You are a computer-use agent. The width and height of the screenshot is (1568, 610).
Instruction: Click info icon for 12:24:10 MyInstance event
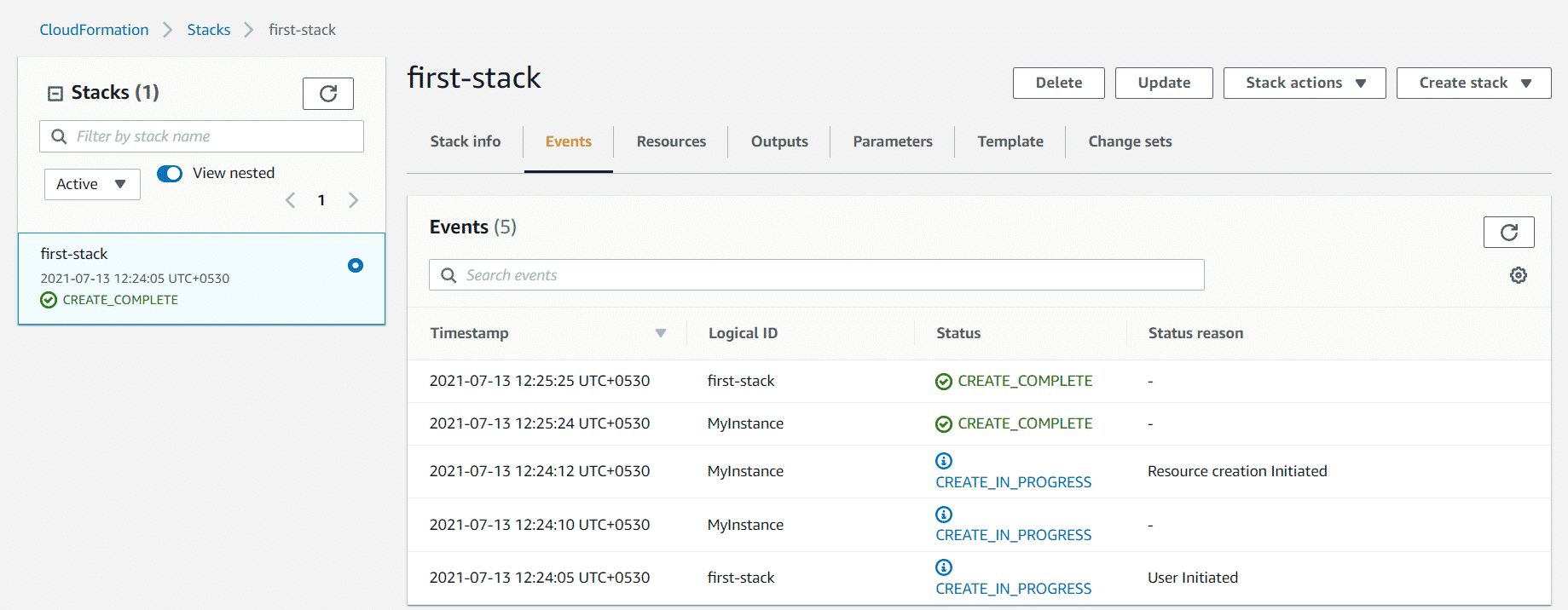coord(944,515)
